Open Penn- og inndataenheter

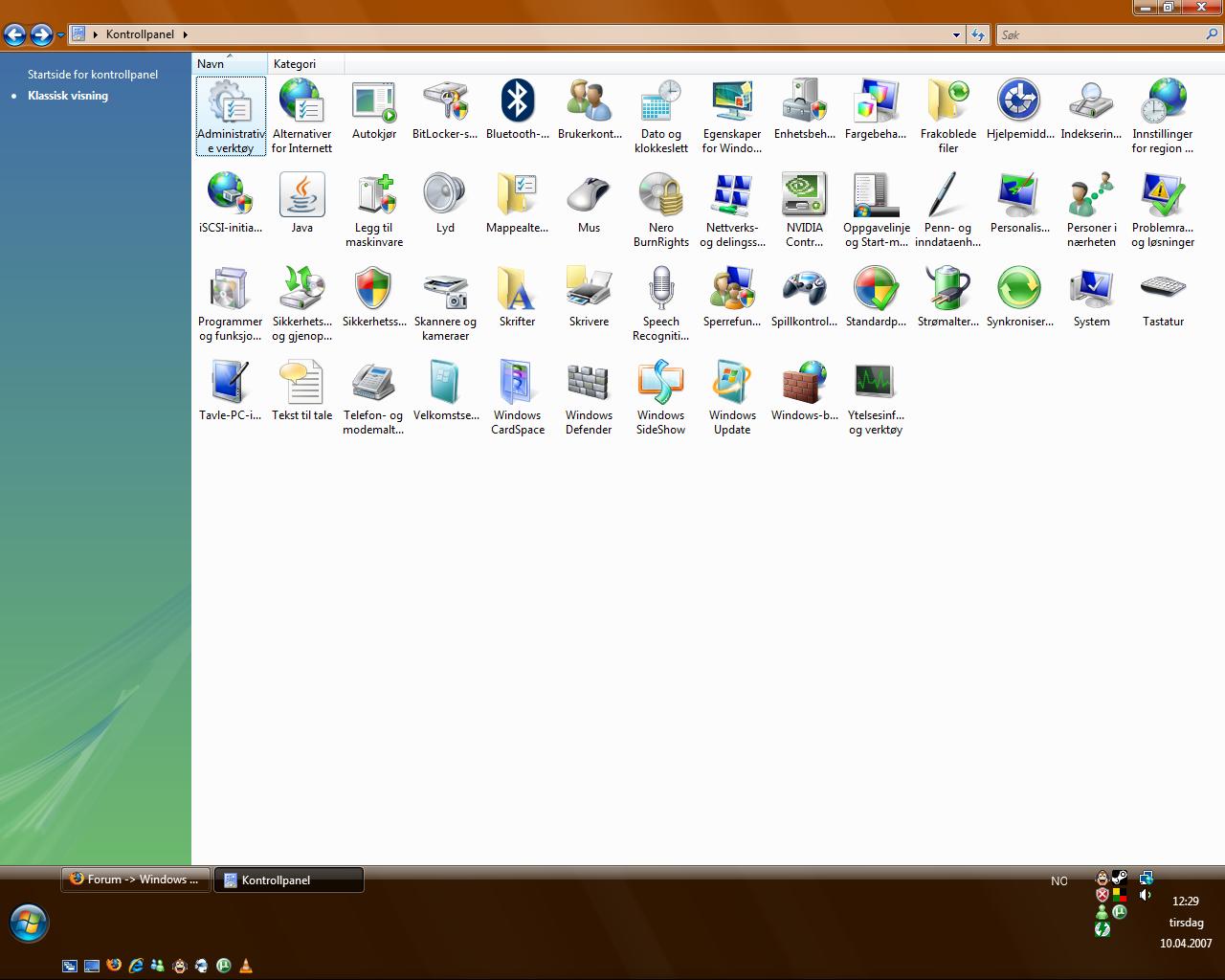point(948,210)
